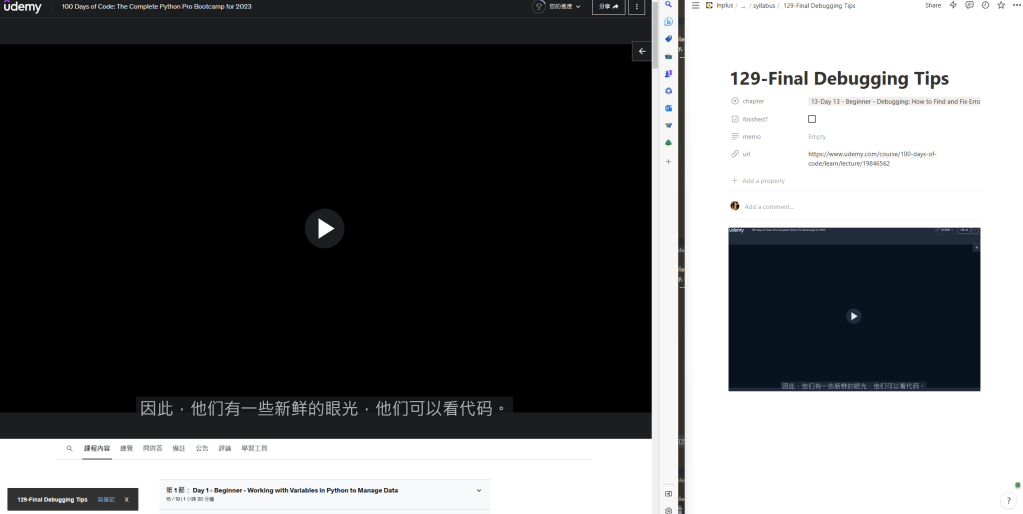Screen dimensions: 1023x514
Task: Switch to the 公告 tab
Action: 202,449
